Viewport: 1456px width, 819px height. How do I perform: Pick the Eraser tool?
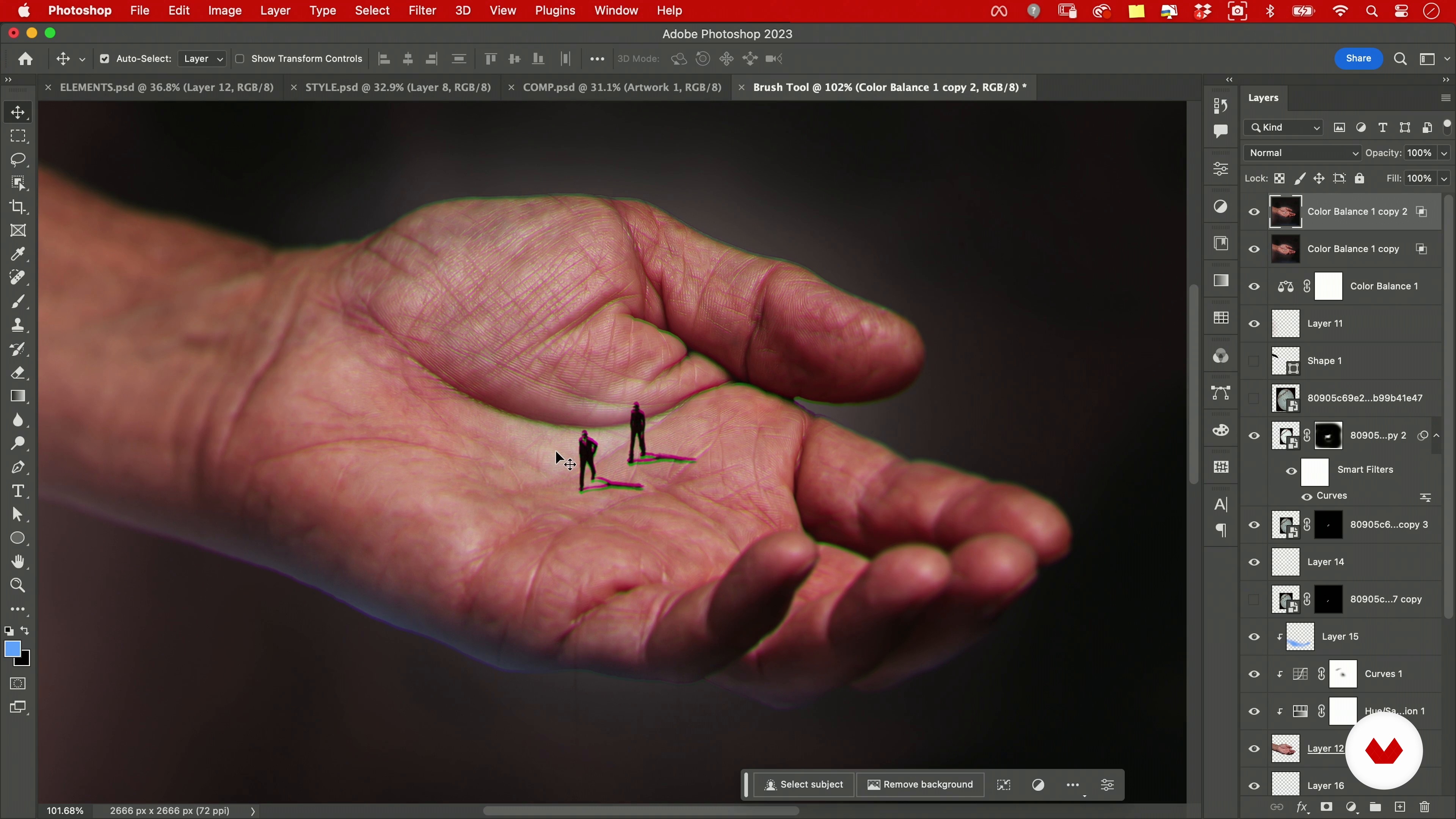[x=18, y=373]
